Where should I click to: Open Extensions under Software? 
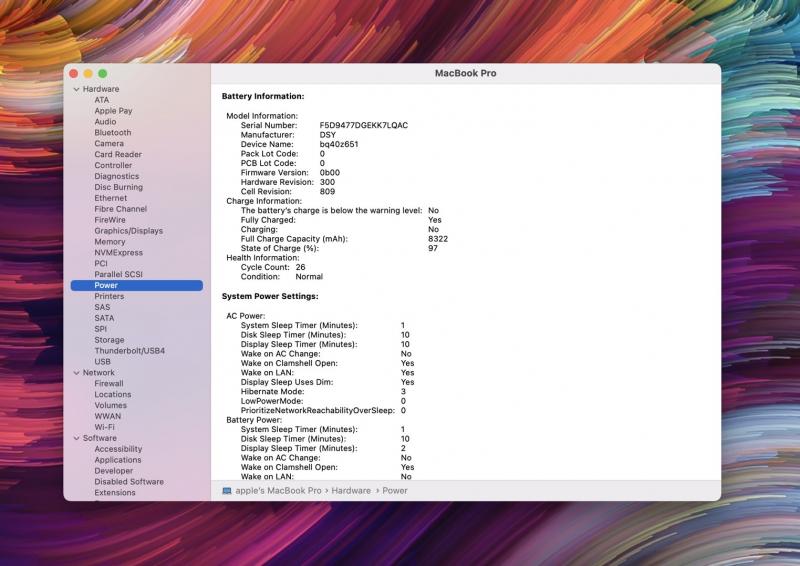pyautogui.click(x=115, y=493)
